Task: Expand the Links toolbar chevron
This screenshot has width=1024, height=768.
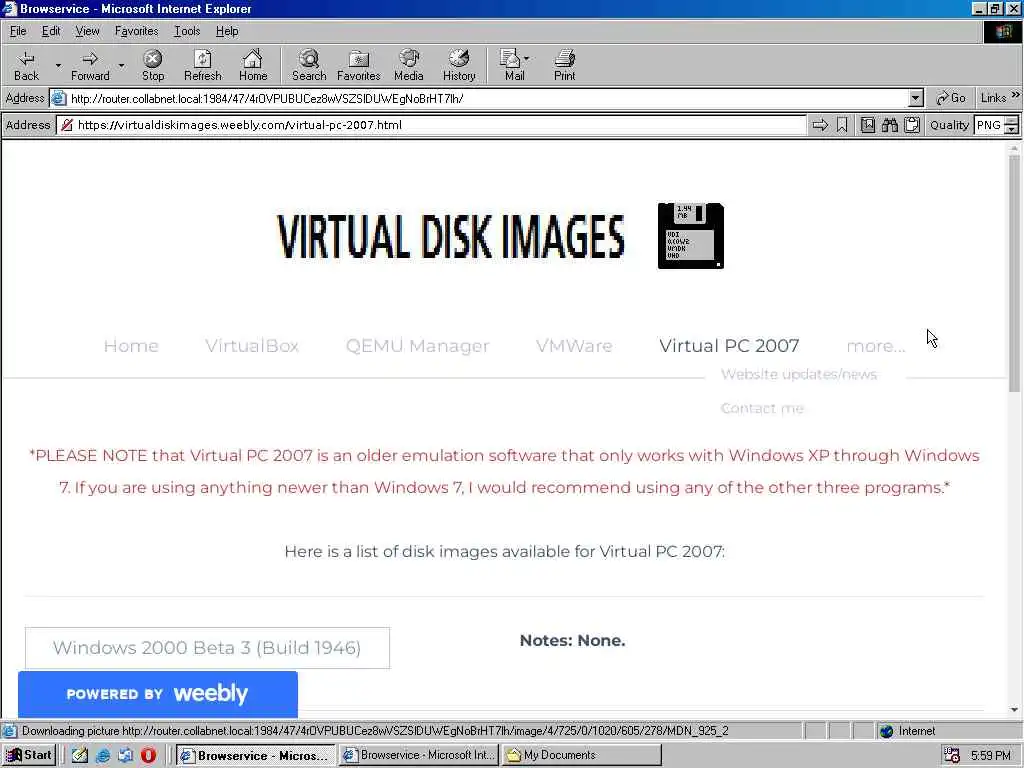Action: 1016,95
